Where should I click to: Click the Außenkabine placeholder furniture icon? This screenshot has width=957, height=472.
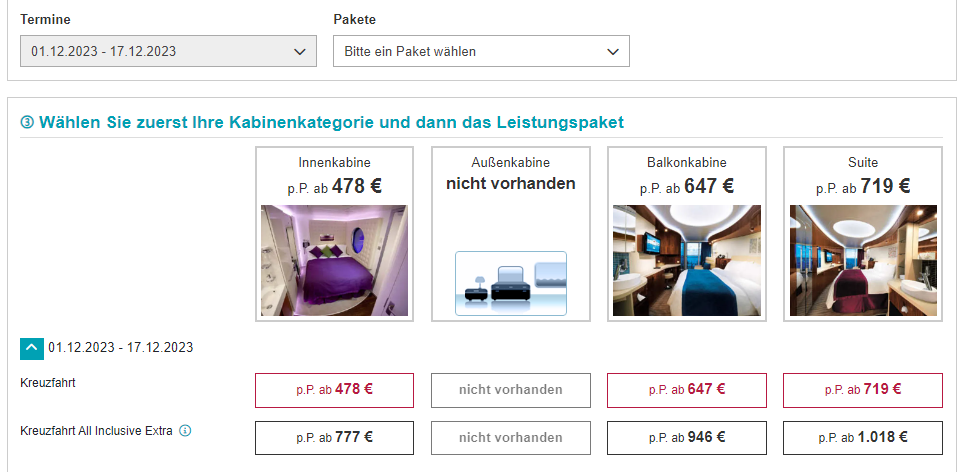point(511,283)
